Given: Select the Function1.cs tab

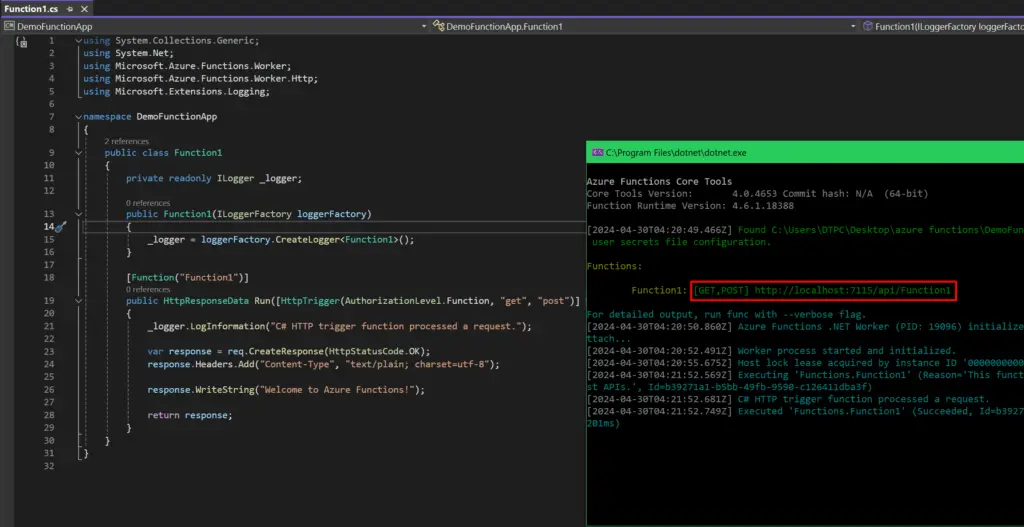Looking at the screenshot, I should [x=30, y=9].
